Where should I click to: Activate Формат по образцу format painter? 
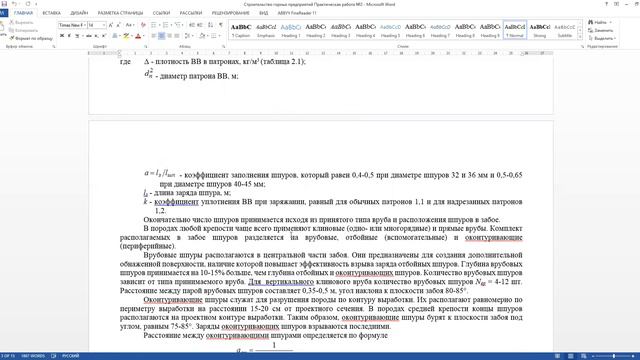coord(31,38)
